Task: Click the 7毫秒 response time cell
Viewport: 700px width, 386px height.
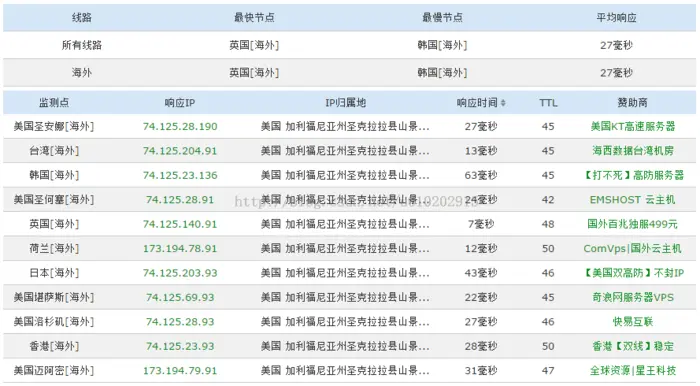Action: (x=481, y=224)
